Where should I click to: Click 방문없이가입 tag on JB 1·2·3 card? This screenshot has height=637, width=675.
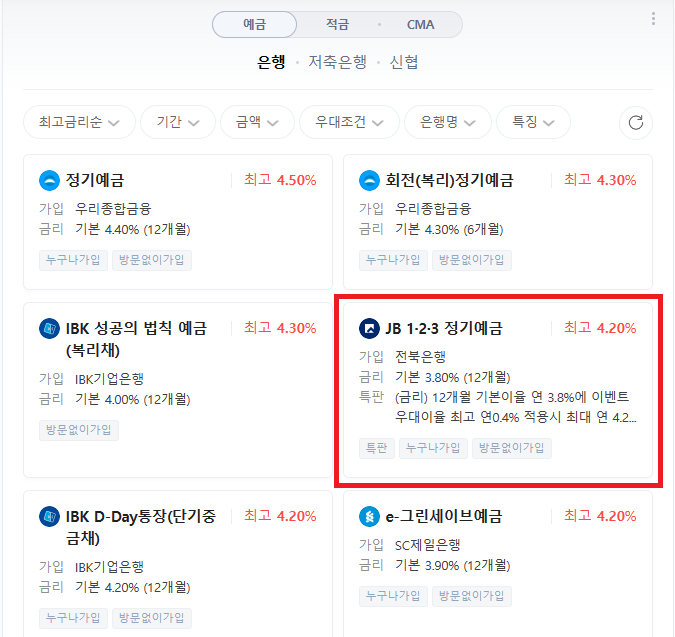[512, 448]
